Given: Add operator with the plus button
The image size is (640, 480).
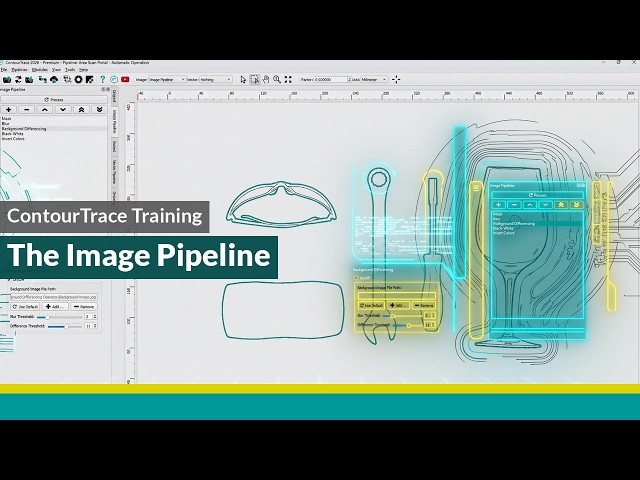Looking at the screenshot, I should click(9, 109).
